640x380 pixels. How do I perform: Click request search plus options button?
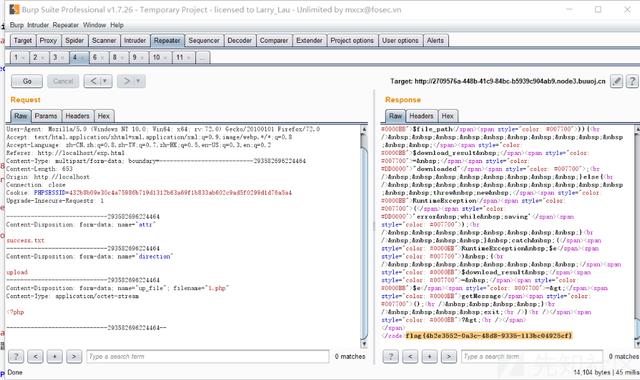(54, 356)
